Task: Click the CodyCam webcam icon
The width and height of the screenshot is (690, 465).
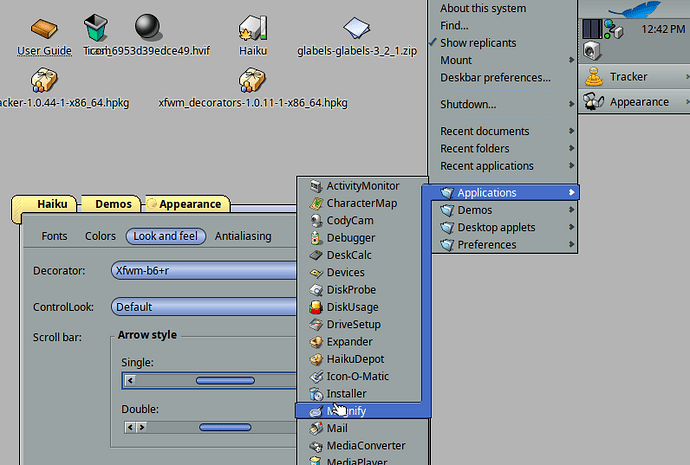Action: pos(316,220)
